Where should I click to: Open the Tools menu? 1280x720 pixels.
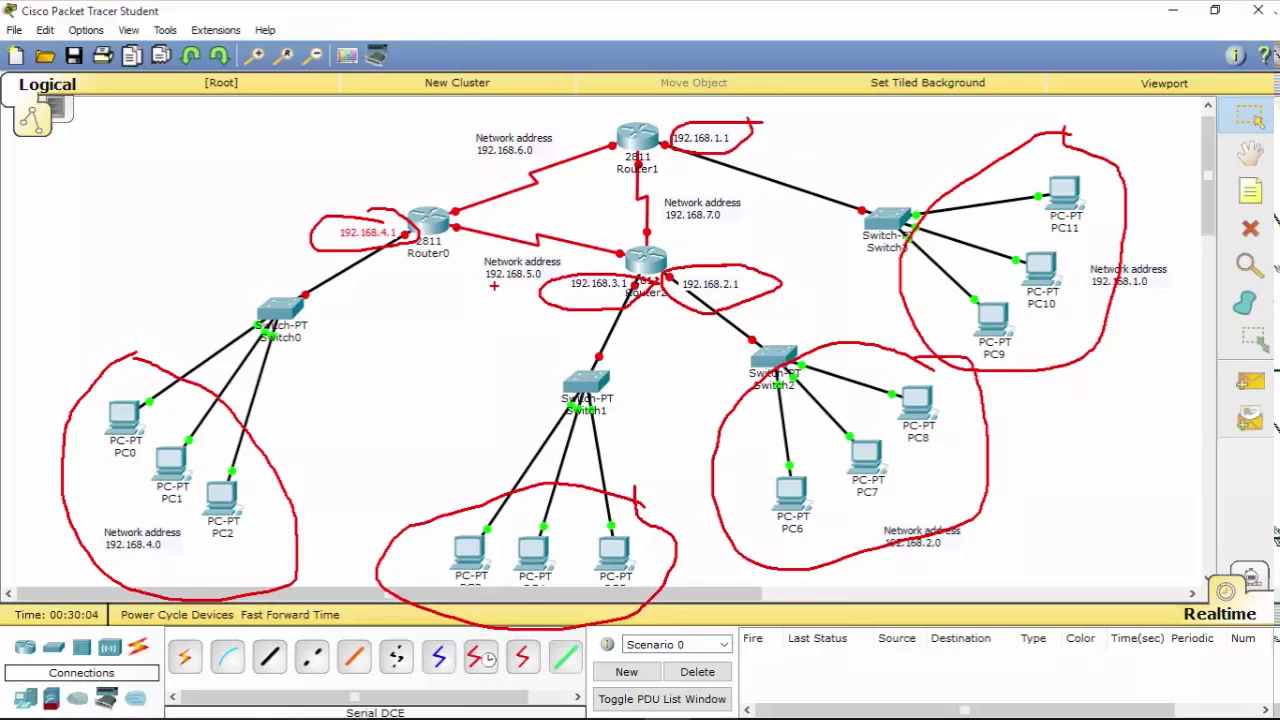pos(165,30)
